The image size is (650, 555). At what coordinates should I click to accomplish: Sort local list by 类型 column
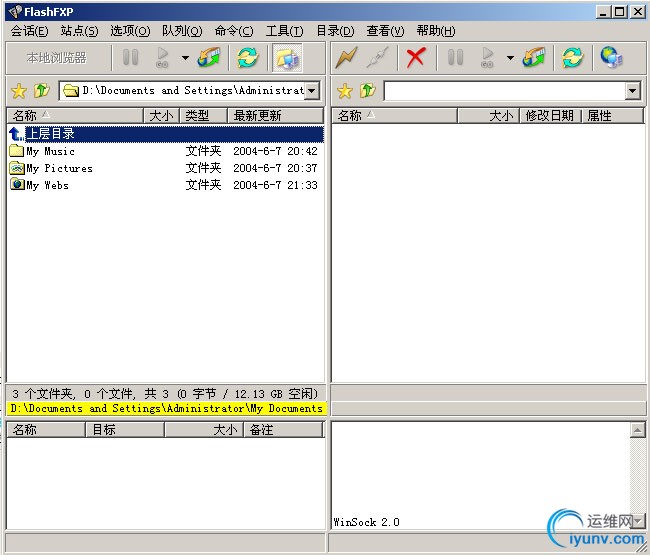coord(204,115)
